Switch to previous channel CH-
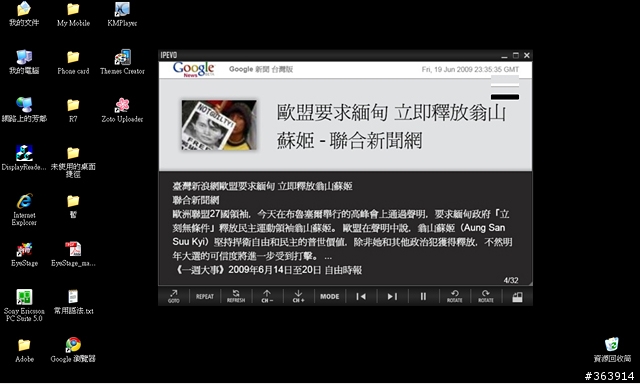 tap(267, 296)
